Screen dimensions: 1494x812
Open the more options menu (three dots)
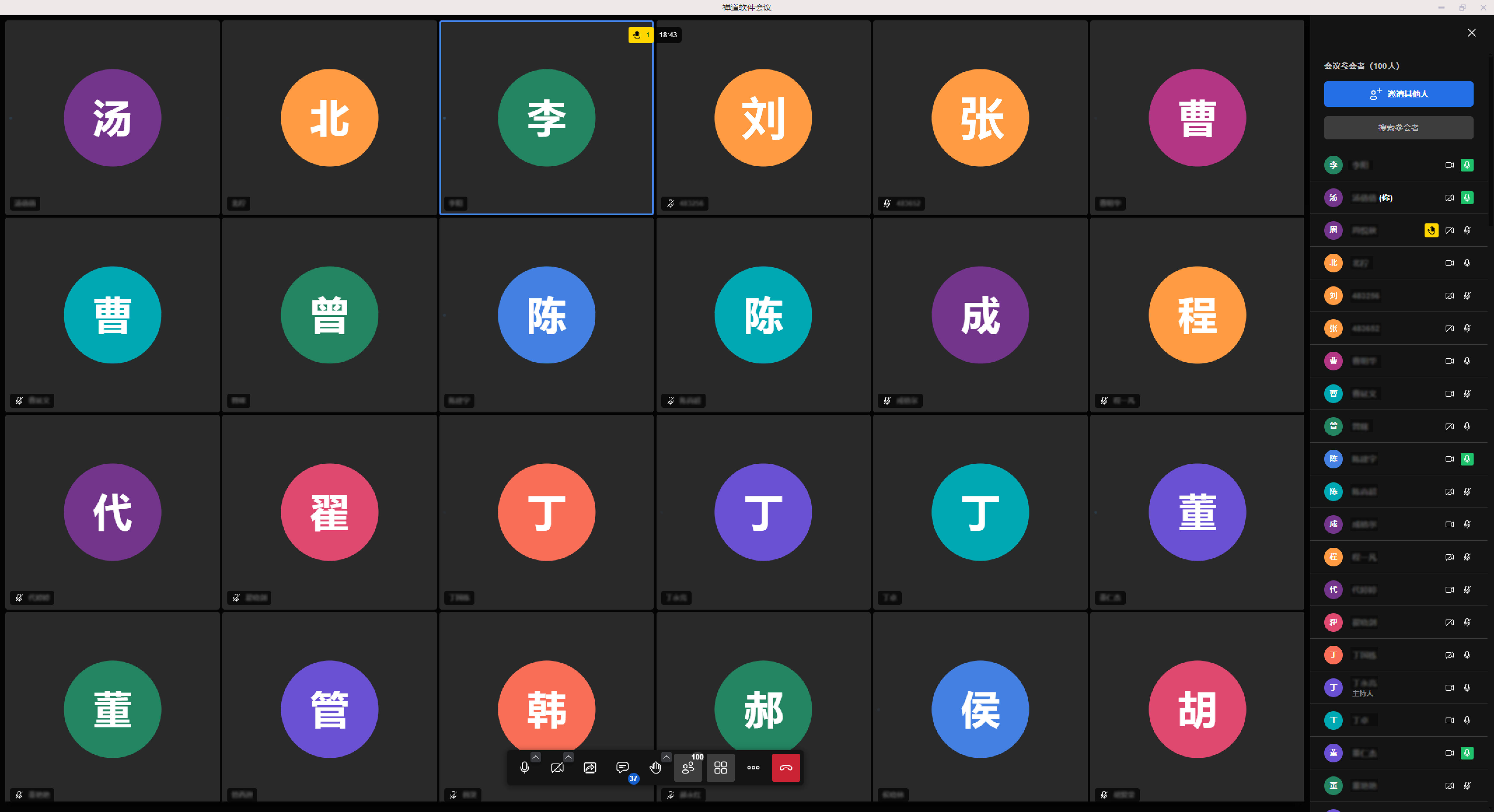tap(753, 767)
